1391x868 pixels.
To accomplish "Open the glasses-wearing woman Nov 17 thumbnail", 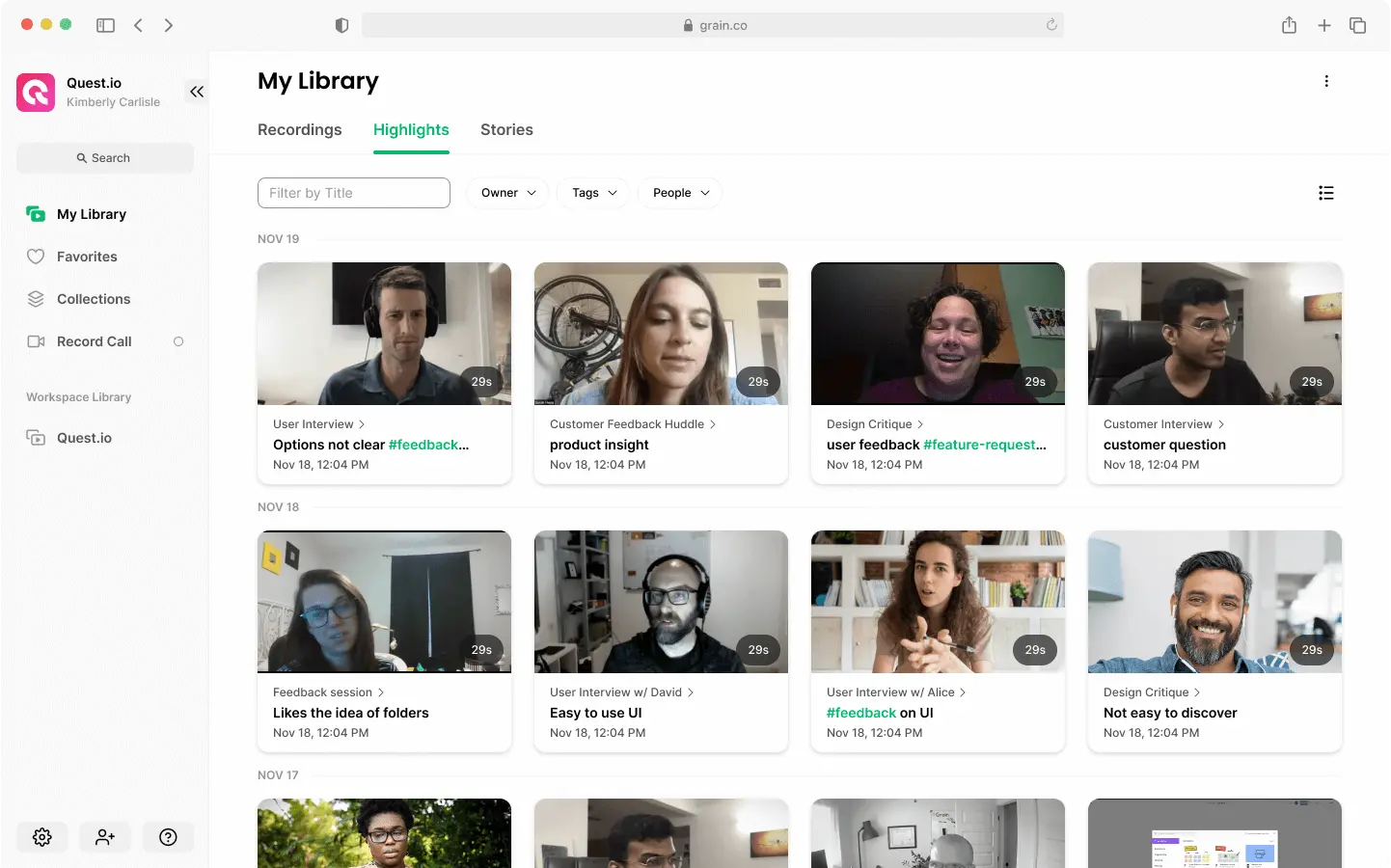I will (x=384, y=833).
